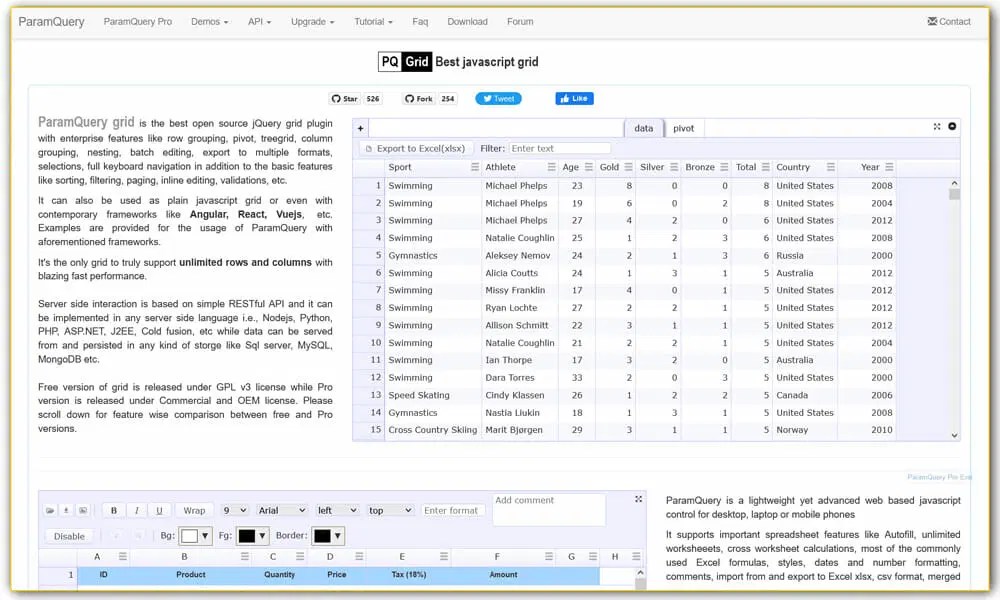
Task: Open the Fg color swatch picker
Action: pyautogui.click(x=249, y=535)
